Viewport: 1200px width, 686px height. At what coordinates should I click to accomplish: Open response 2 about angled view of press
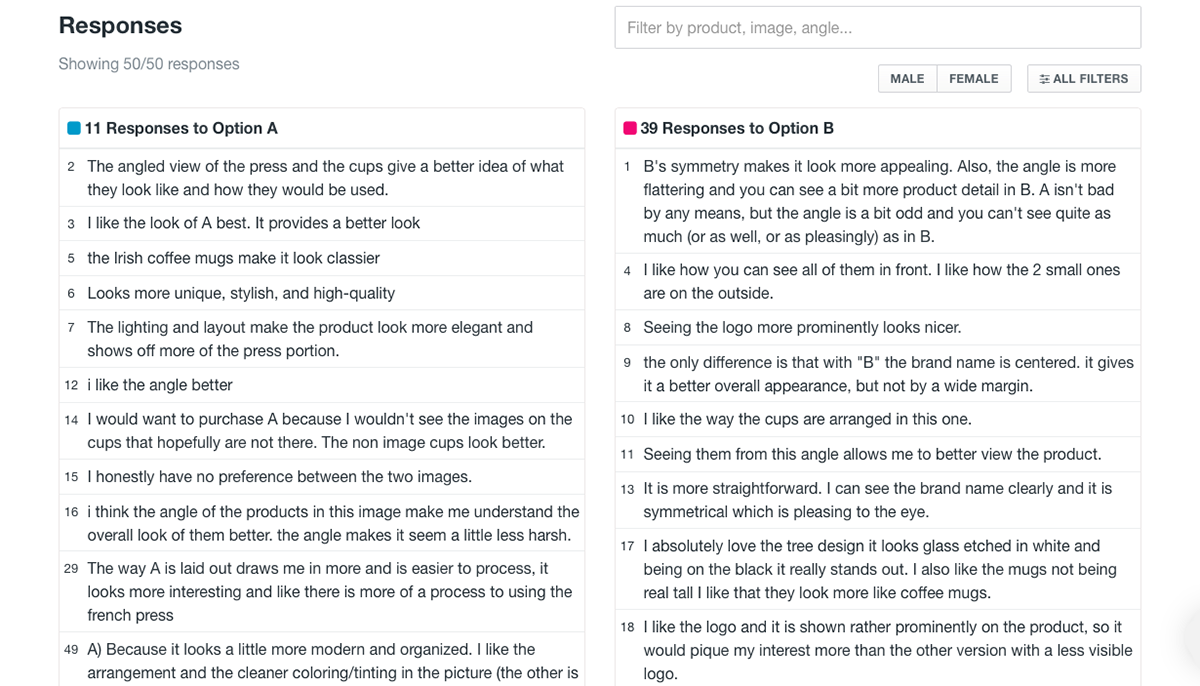tap(322, 178)
